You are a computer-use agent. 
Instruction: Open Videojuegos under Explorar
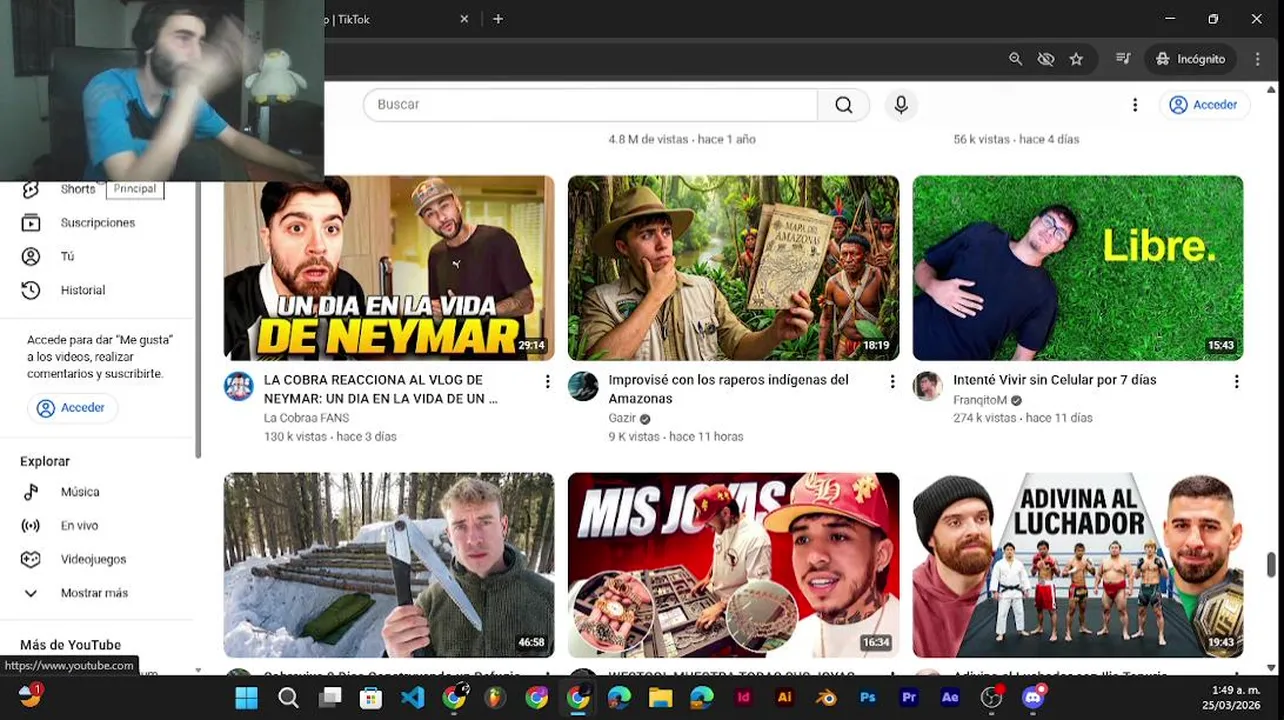pyautogui.click(x=93, y=560)
